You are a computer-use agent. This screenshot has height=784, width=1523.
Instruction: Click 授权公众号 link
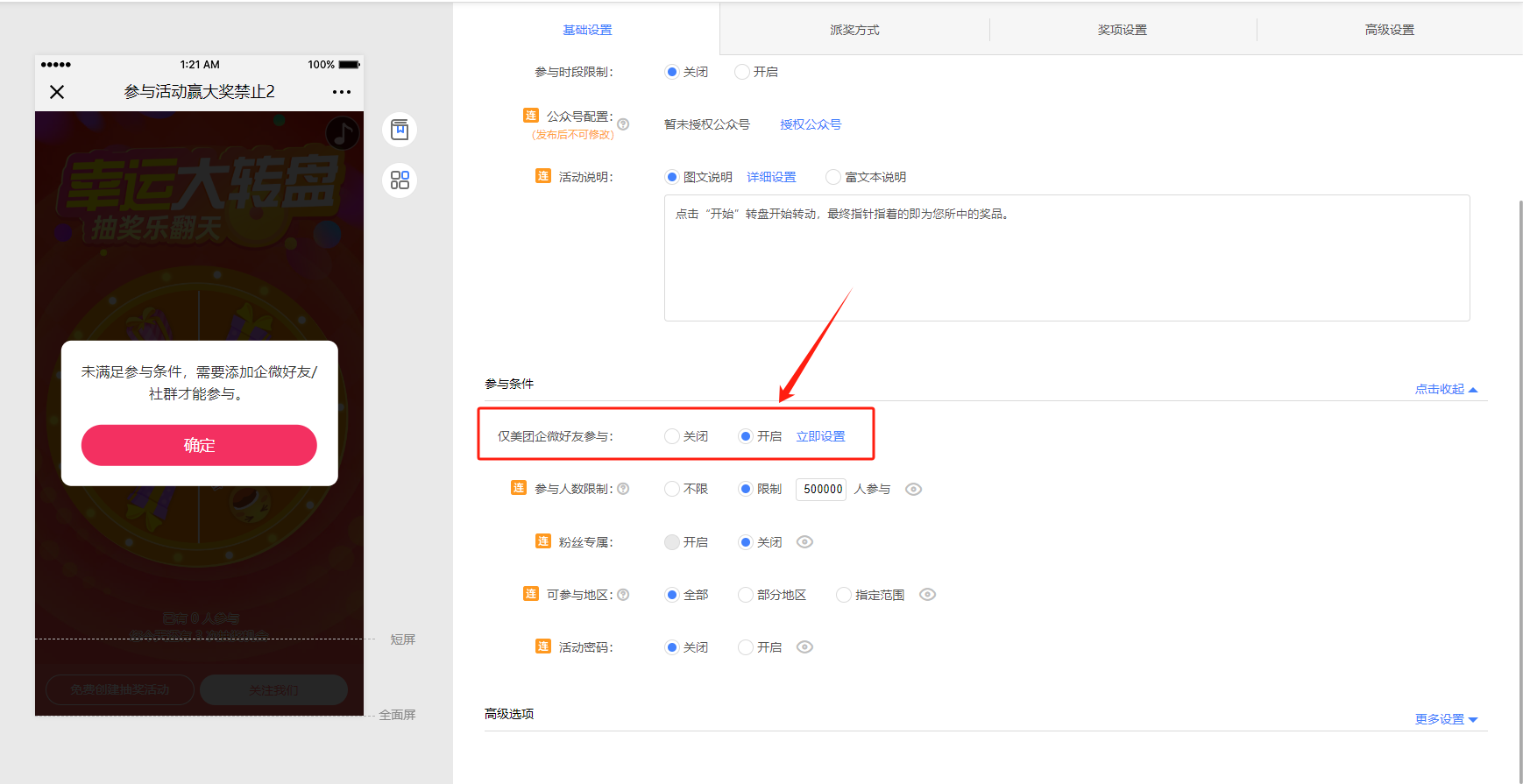point(811,124)
